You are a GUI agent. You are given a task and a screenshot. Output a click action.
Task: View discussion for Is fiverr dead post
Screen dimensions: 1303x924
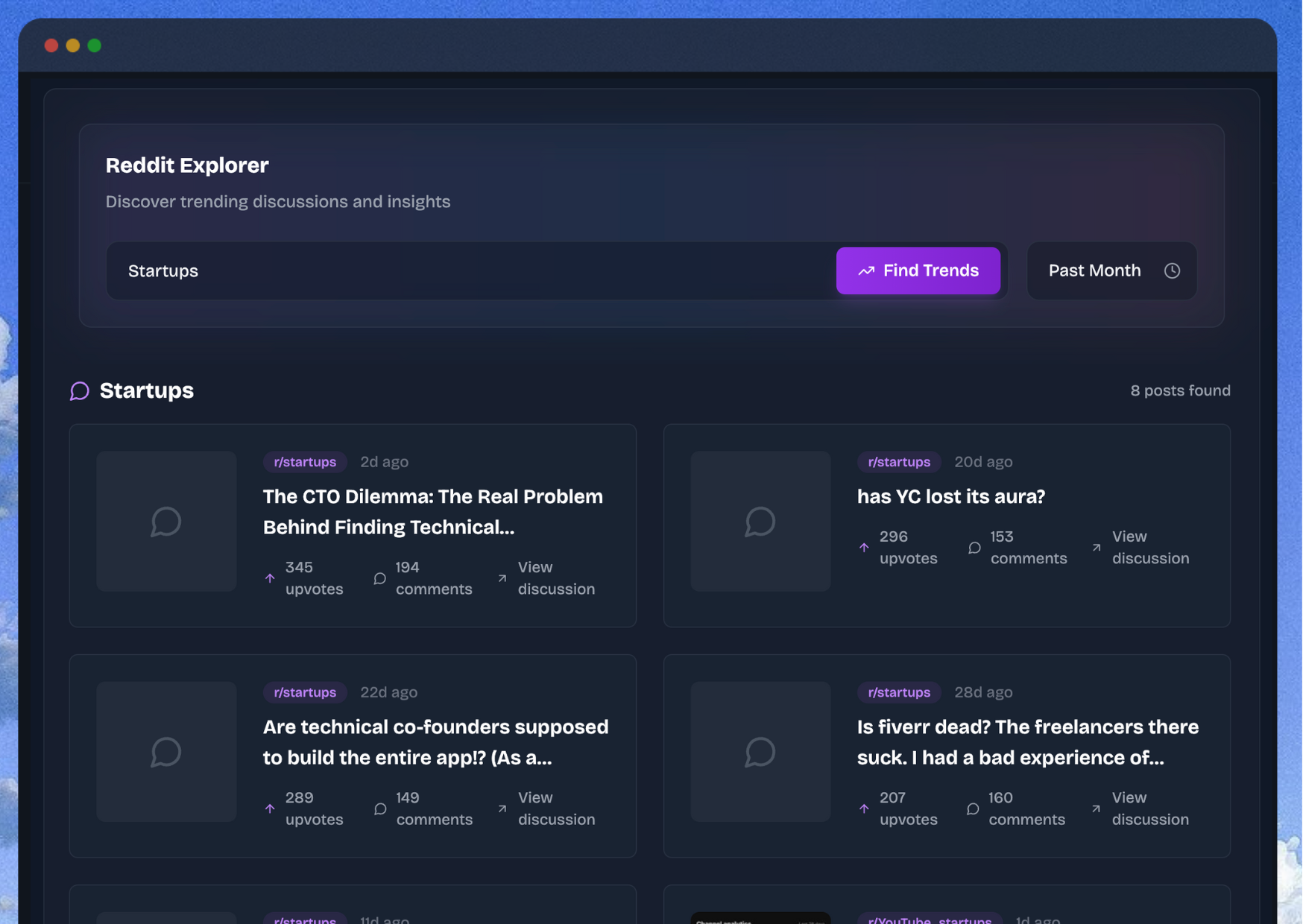point(1150,808)
